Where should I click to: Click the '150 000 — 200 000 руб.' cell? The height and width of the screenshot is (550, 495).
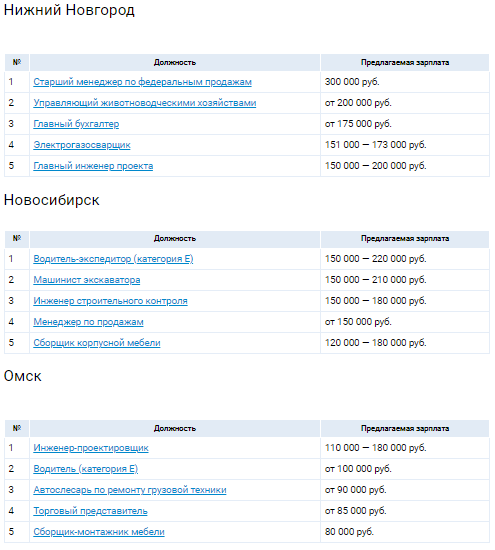(405, 166)
